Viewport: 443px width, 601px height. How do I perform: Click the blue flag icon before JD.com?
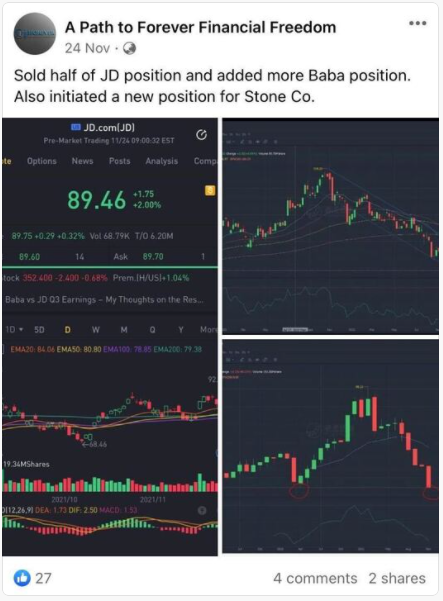point(76,127)
